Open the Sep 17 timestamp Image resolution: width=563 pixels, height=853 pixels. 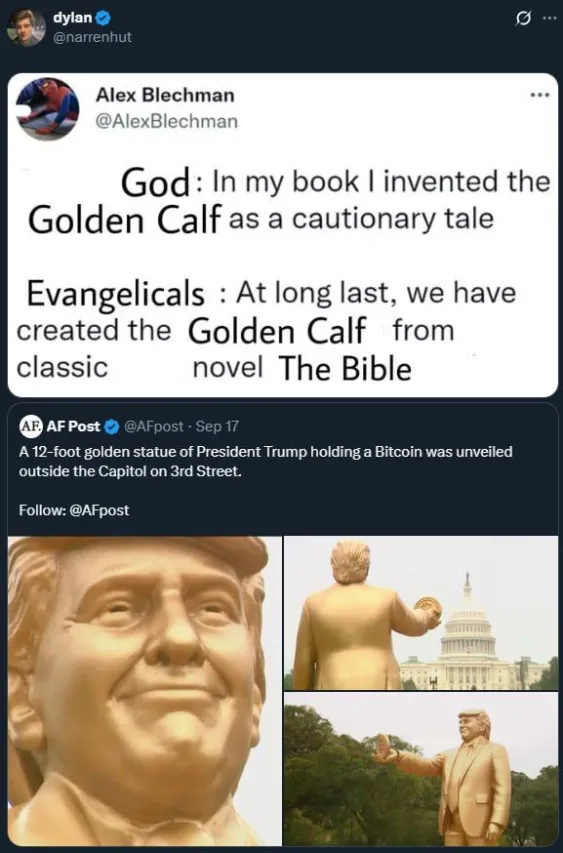coord(216,426)
